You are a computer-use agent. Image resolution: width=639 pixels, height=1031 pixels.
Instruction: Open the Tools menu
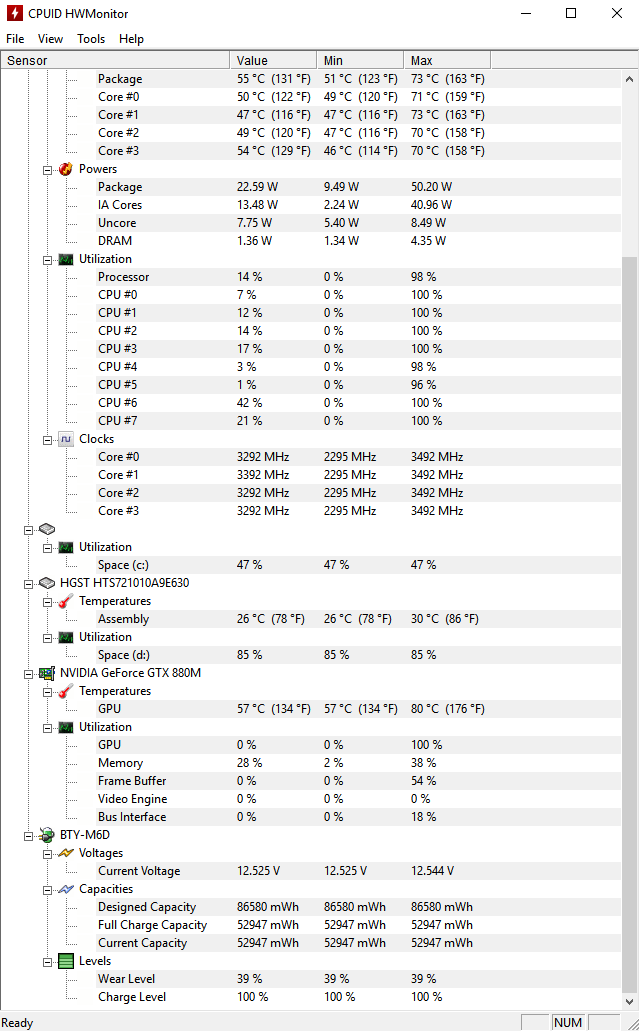click(91, 39)
